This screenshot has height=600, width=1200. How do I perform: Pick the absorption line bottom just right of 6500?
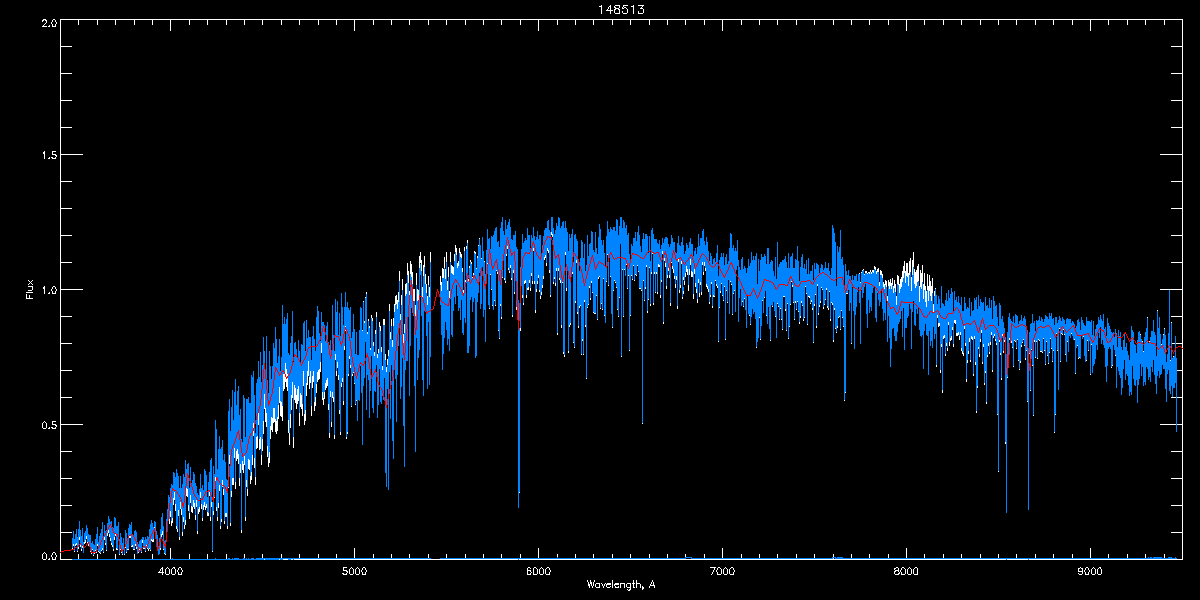(x=642, y=422)
